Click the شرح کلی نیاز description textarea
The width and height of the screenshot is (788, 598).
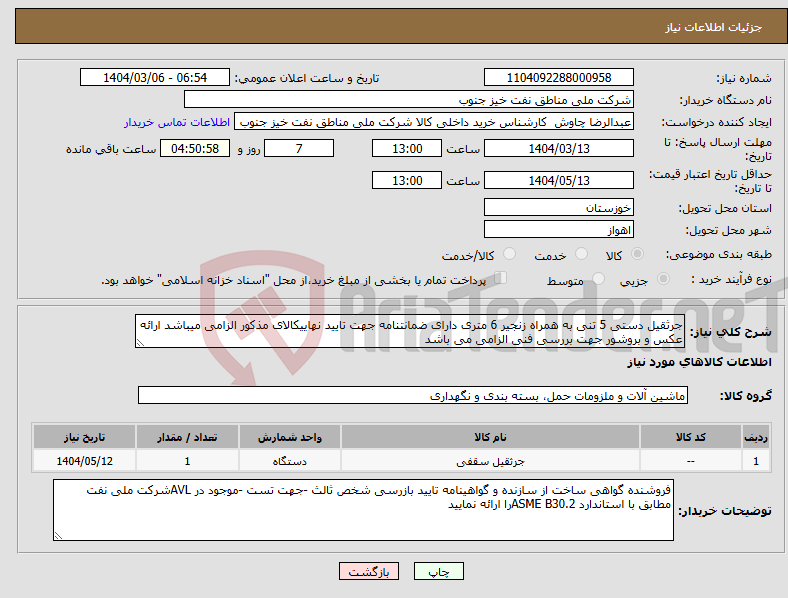pos(410,332)
